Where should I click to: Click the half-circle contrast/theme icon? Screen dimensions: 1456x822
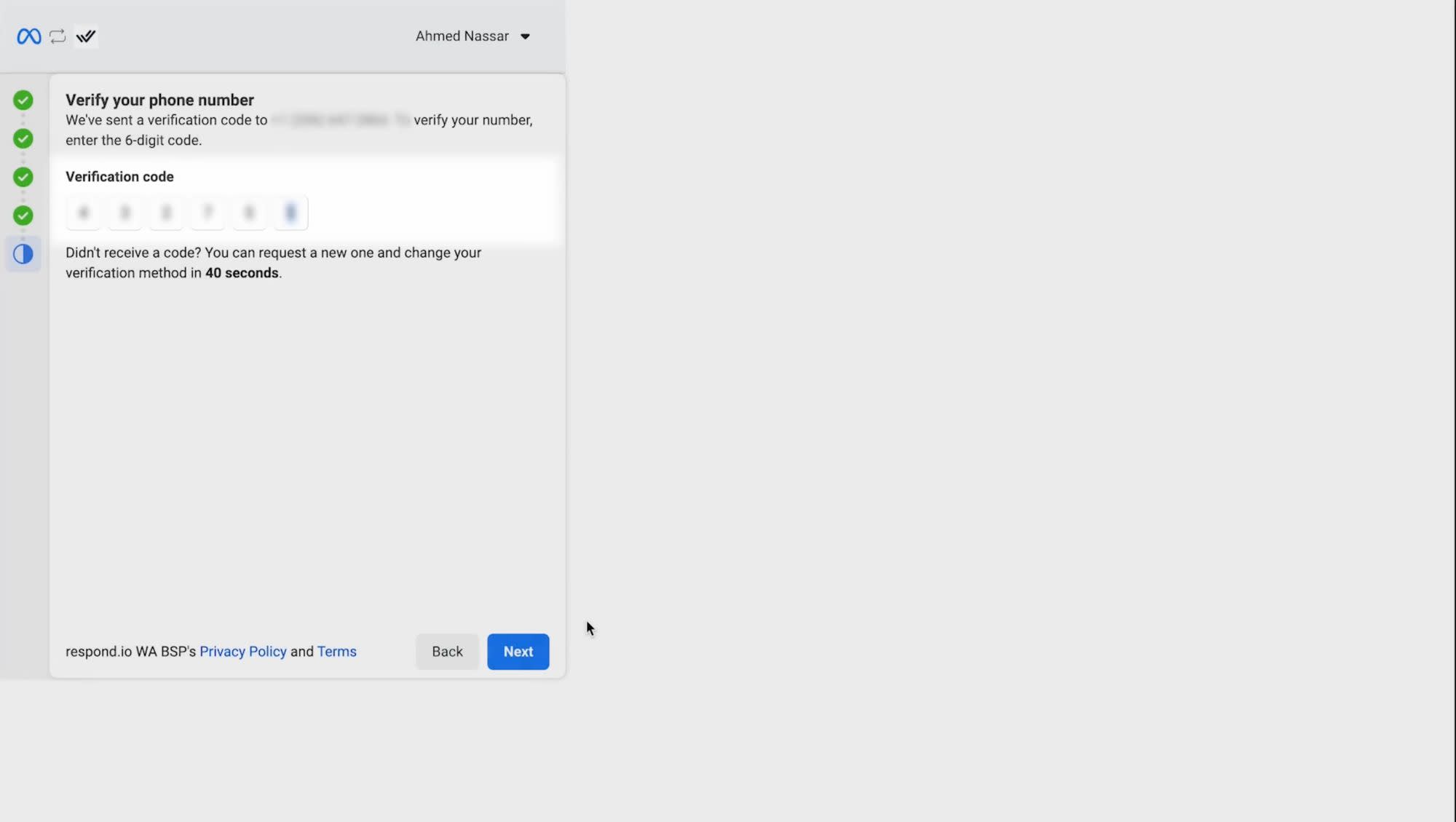point(23,253)
